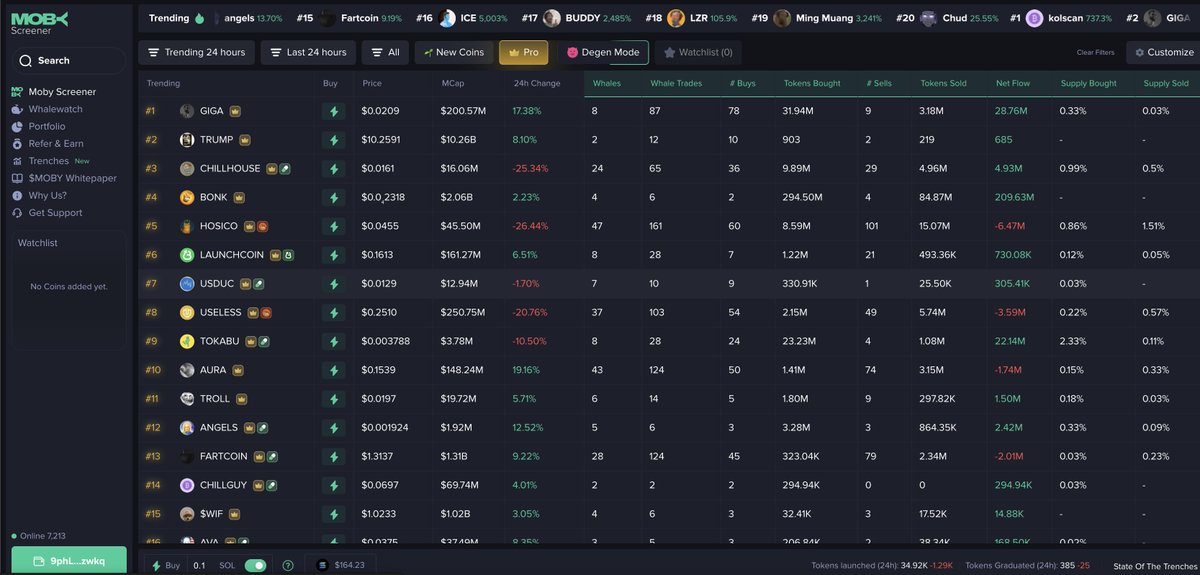Open the Trending 24 hours dropdown
This screenshot has height=575, width=1200.
(196, 53)
